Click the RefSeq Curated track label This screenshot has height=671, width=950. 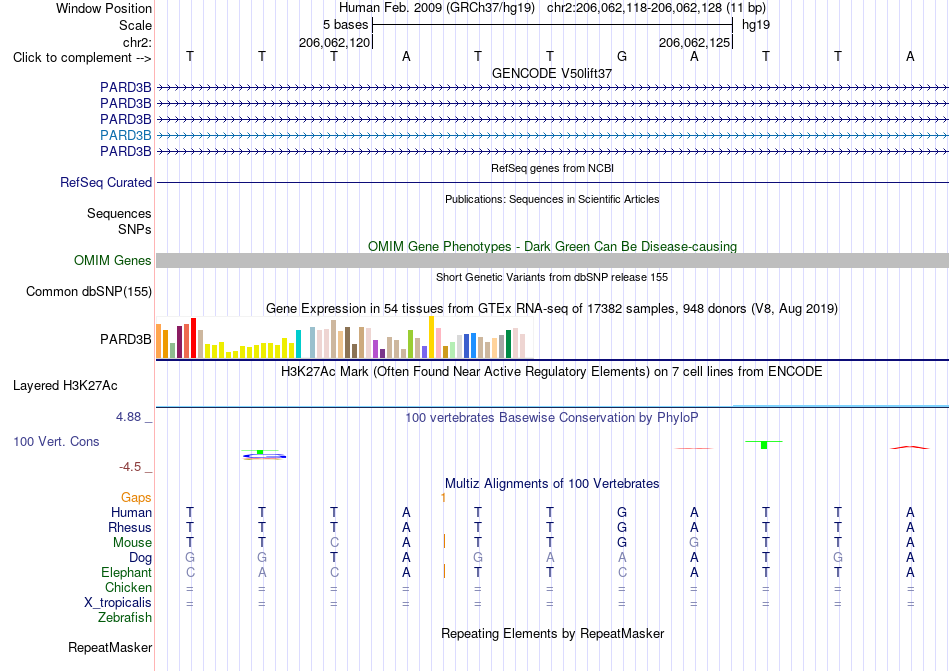click(x=106, y=182)
